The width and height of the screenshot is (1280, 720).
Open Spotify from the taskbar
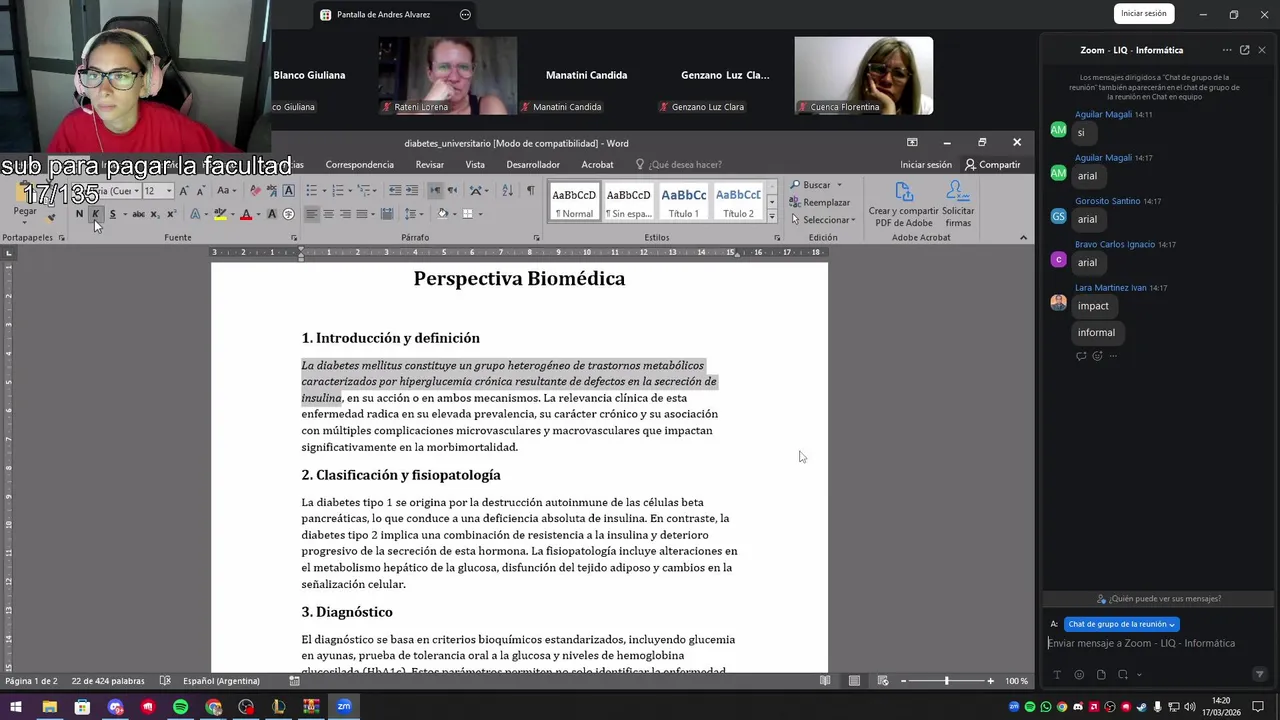180,707
